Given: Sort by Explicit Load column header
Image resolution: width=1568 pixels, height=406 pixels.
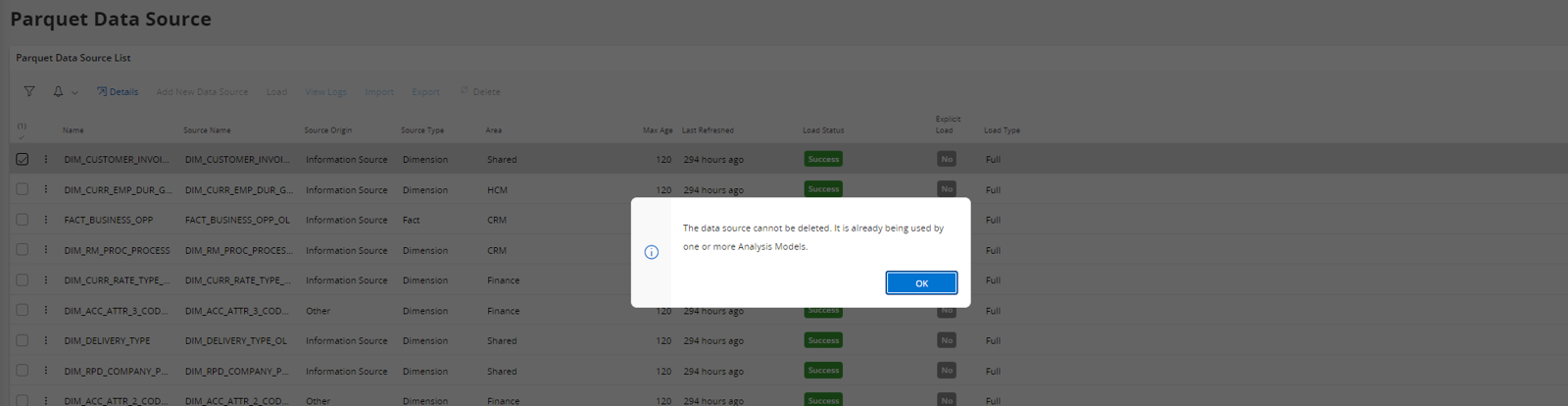Looking at the screenshot, I should 948,125.
